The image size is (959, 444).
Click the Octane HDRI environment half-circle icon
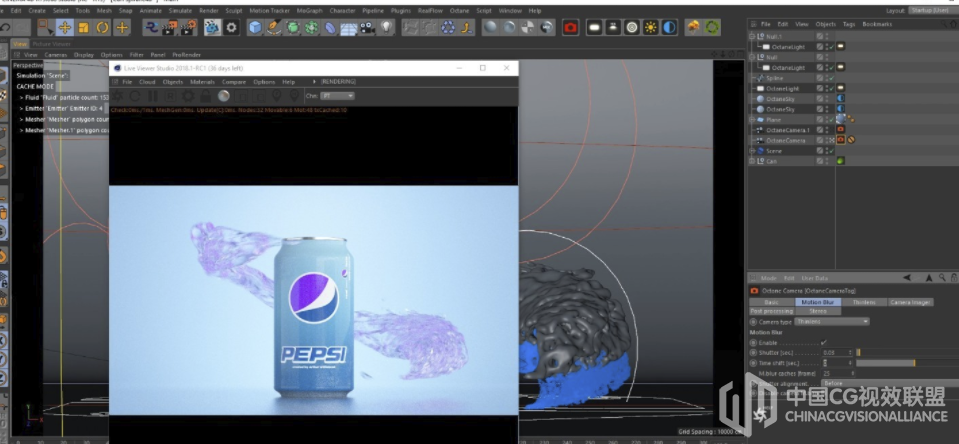[670, 28]
